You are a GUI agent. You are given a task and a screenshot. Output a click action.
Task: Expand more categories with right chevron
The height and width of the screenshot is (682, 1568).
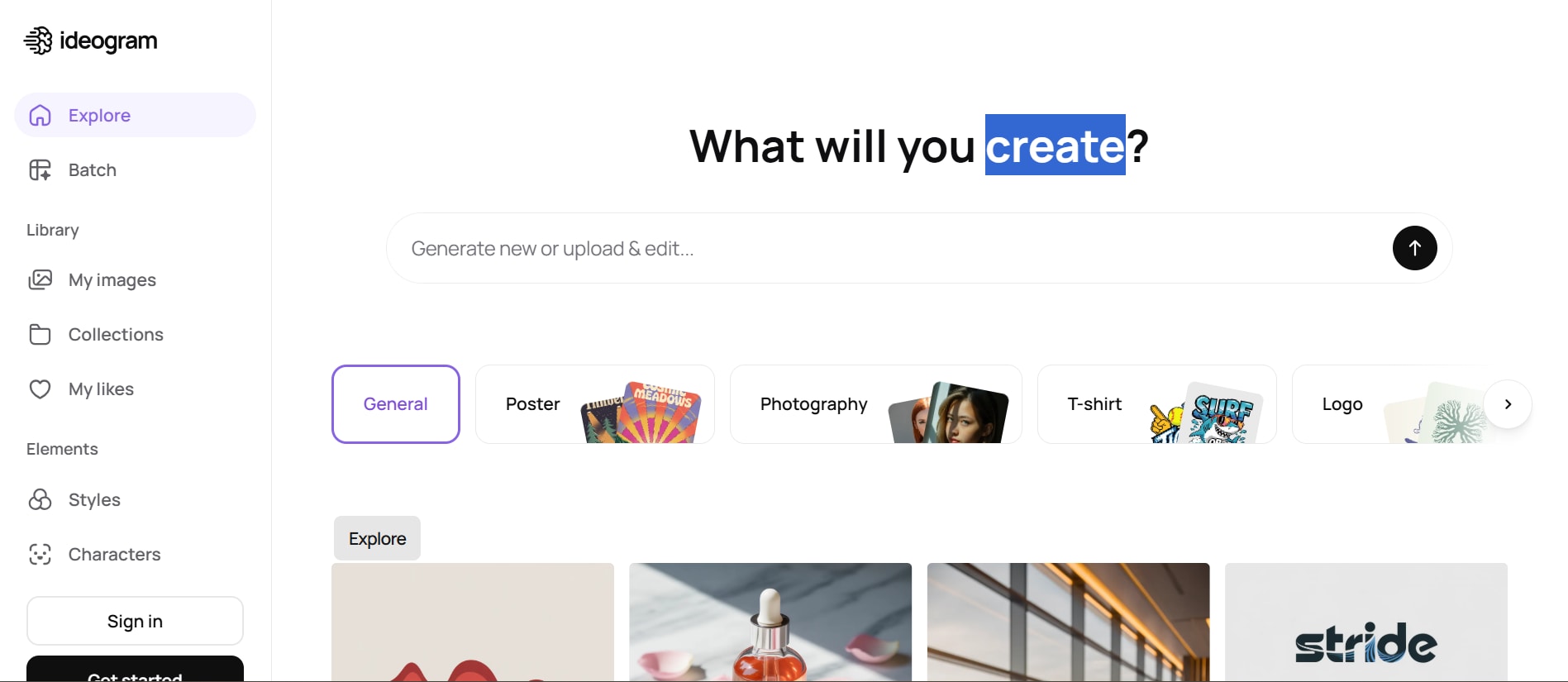tap(1508, 404)
